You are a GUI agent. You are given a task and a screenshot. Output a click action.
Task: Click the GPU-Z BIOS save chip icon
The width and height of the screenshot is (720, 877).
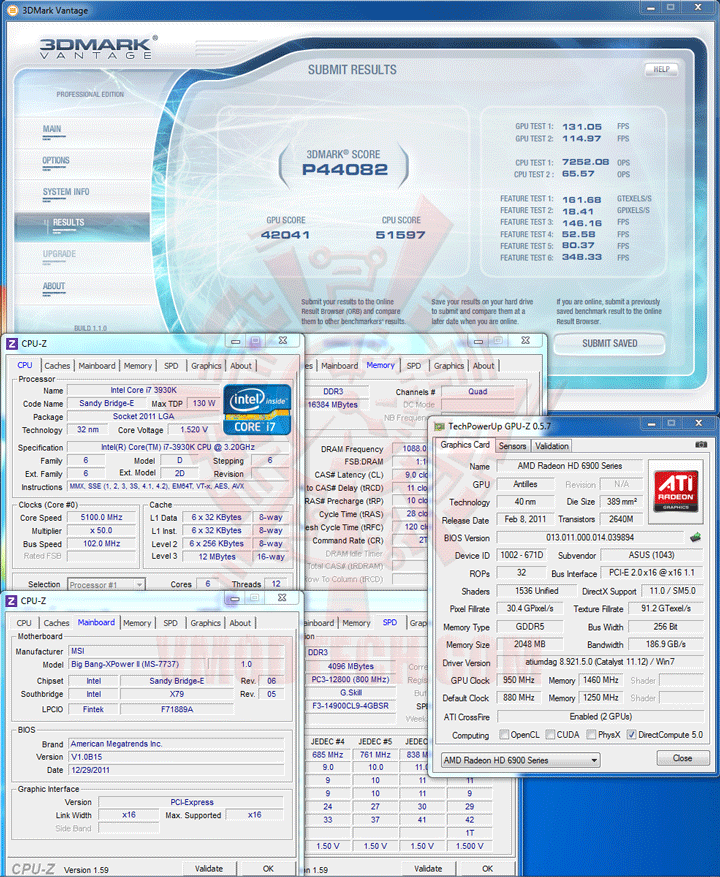[x=695, y=537]
